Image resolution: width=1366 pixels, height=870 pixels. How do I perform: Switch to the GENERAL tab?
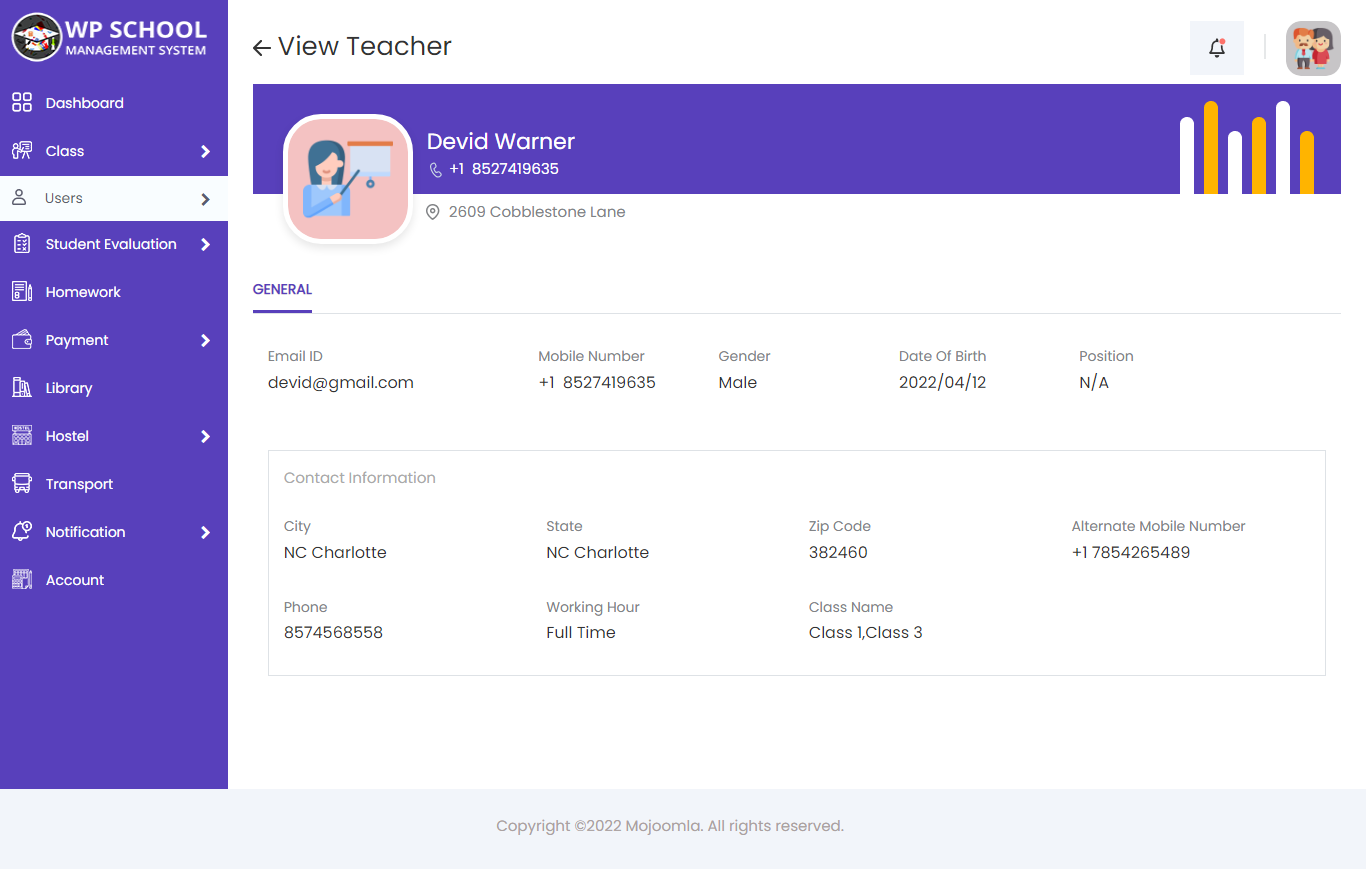[x=282, y=289]
